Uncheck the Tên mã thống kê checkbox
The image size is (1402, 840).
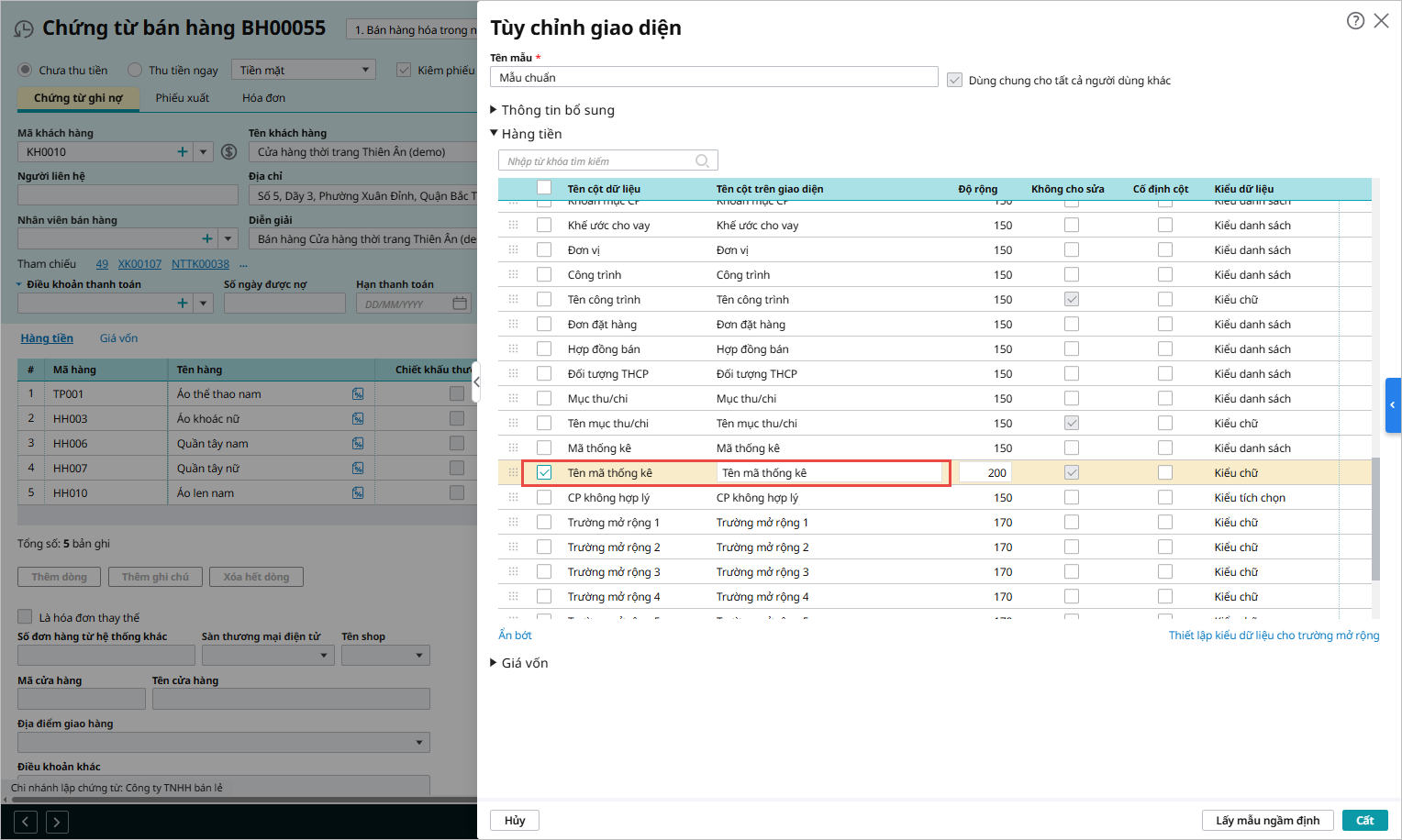pyautogui.click(x=544, y=472)
